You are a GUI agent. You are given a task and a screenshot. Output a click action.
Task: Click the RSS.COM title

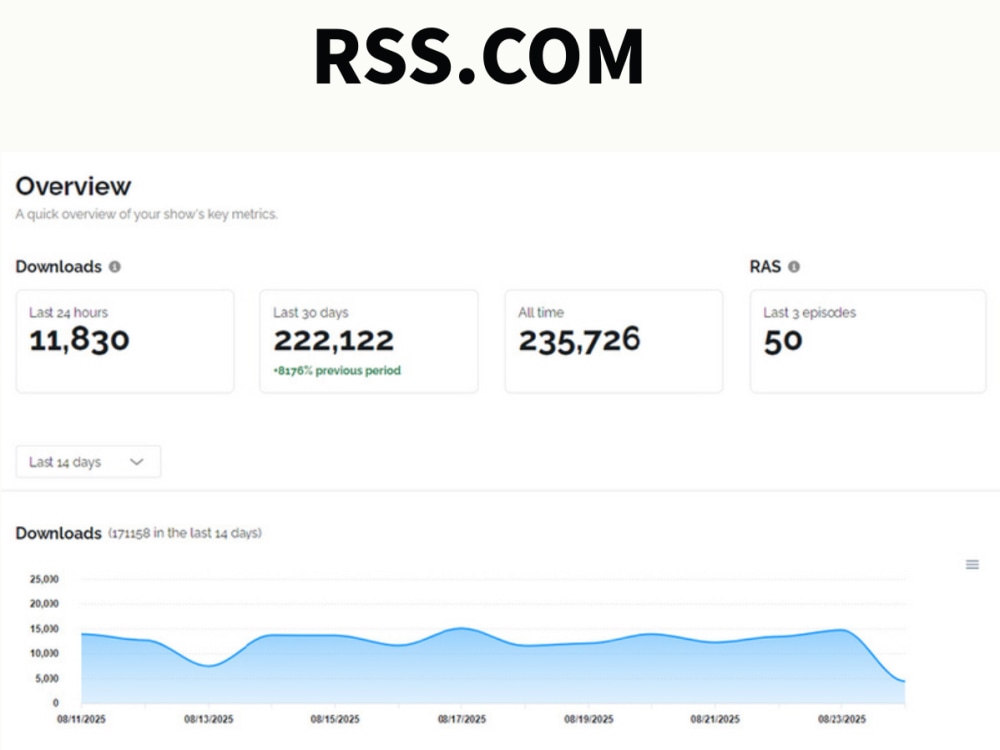[x=479, y=56]
